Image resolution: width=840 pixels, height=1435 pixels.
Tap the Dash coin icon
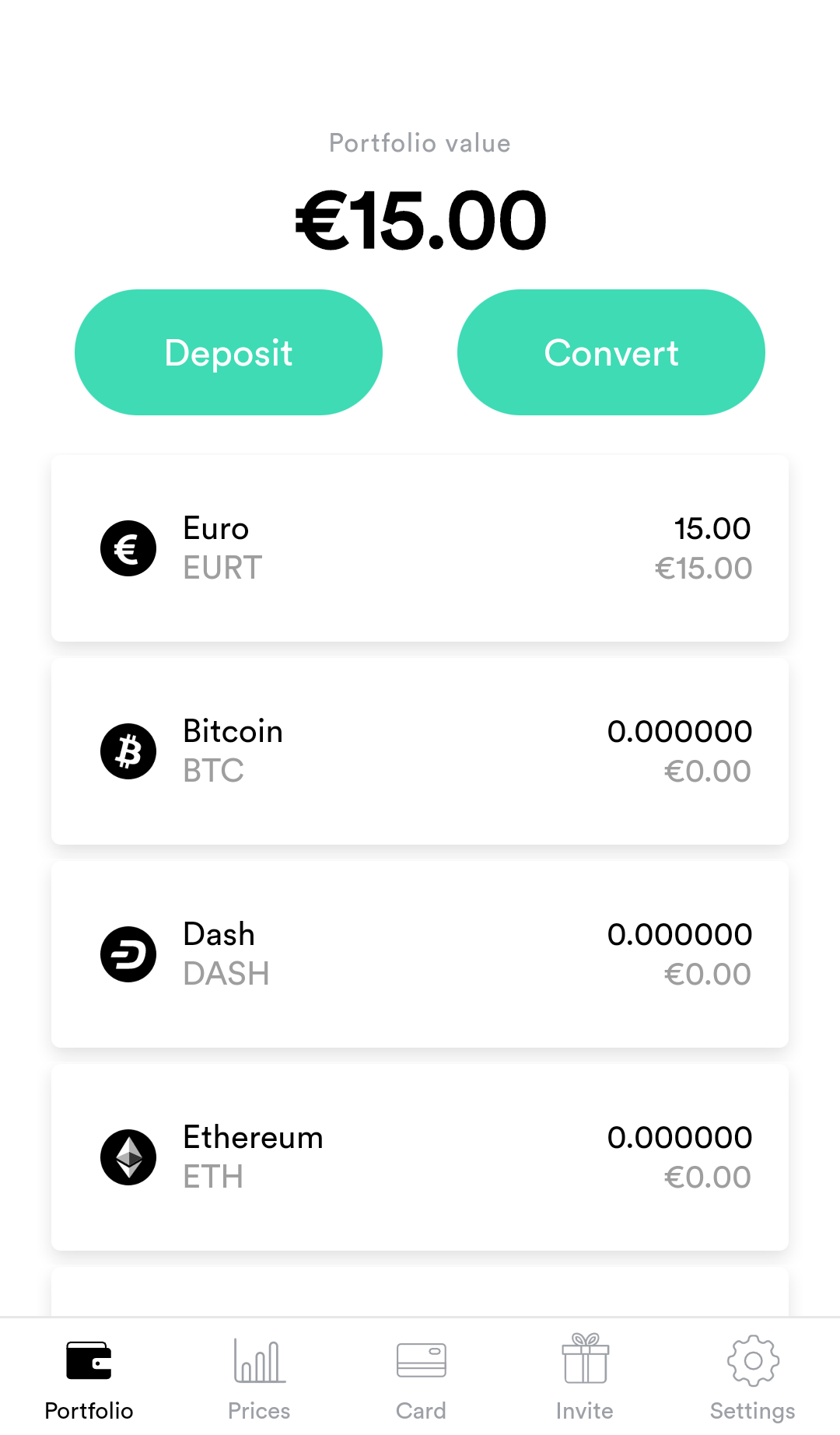128,954
